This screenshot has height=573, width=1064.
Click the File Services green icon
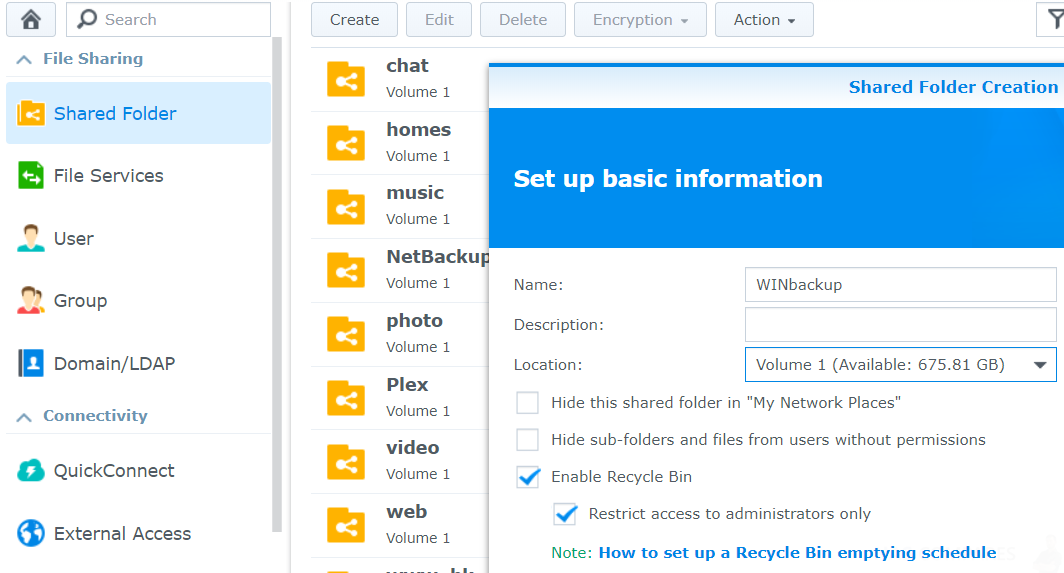(31, 176)
